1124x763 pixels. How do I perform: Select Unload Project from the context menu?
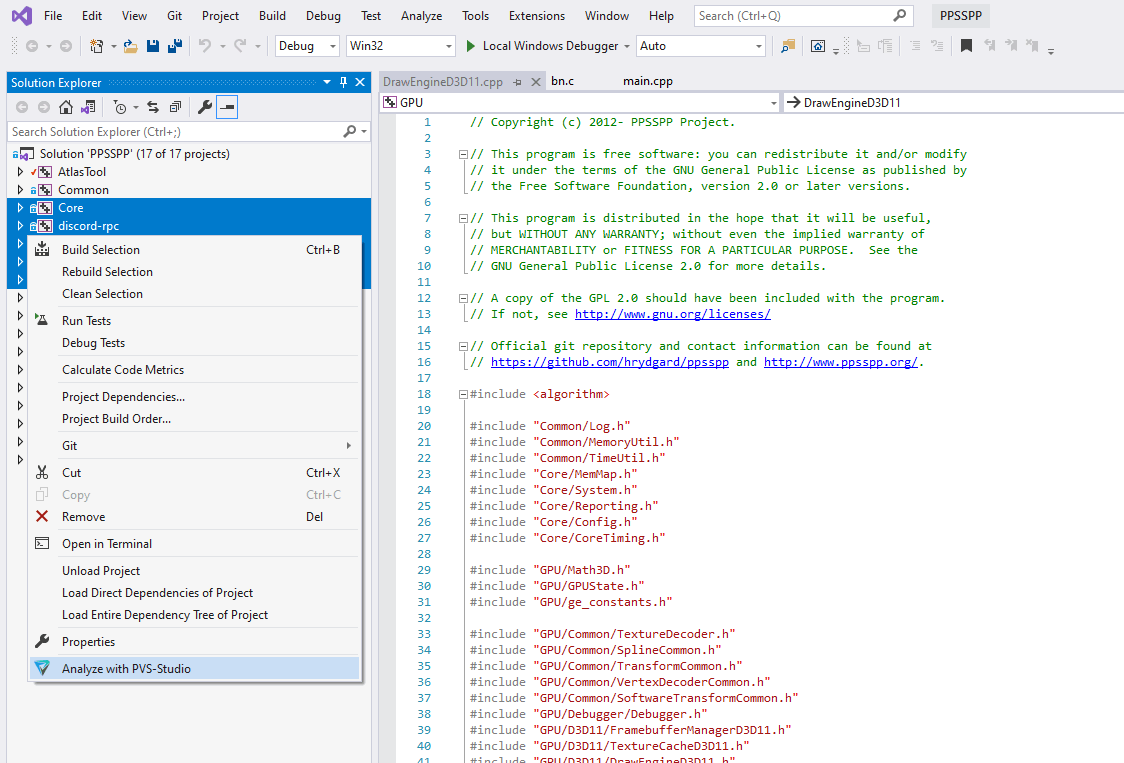[194, 571]
